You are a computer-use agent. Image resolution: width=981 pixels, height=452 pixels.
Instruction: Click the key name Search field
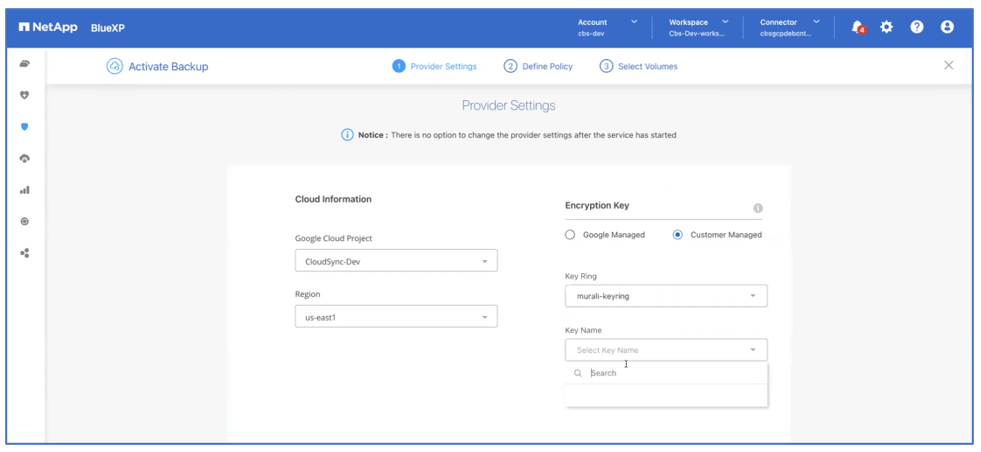pos(670,373)
